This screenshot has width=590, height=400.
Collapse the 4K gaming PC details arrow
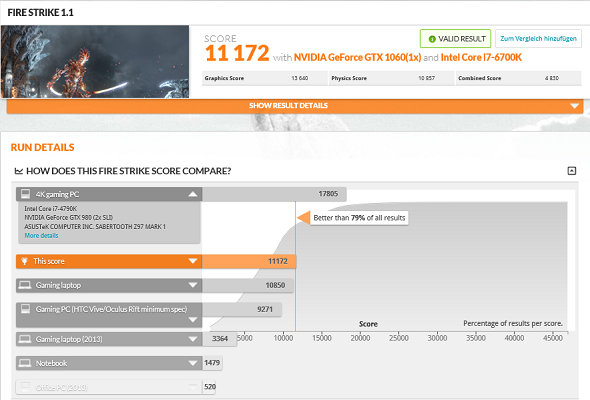pos(193,194)
